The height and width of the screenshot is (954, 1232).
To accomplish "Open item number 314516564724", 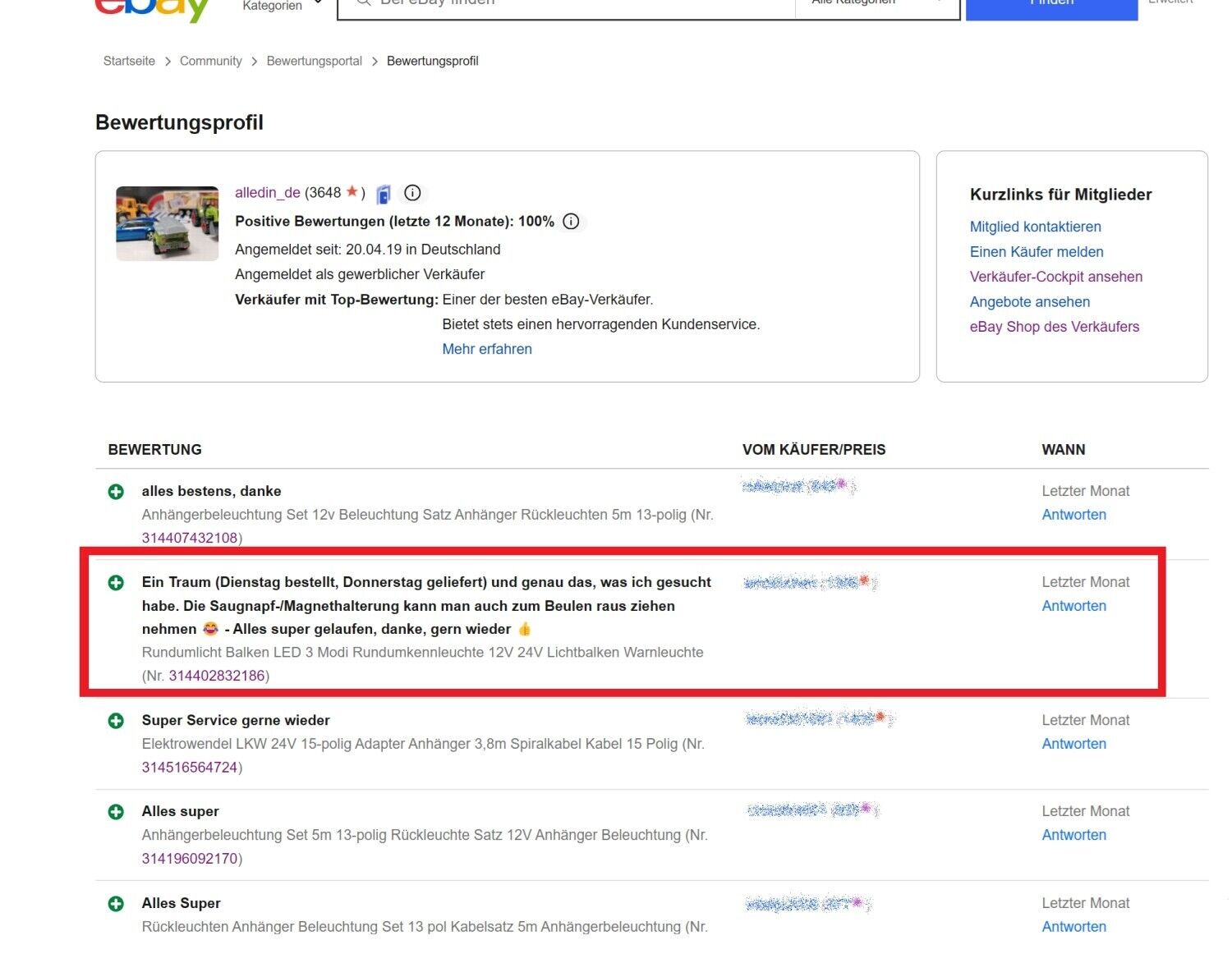I will 190,767.
